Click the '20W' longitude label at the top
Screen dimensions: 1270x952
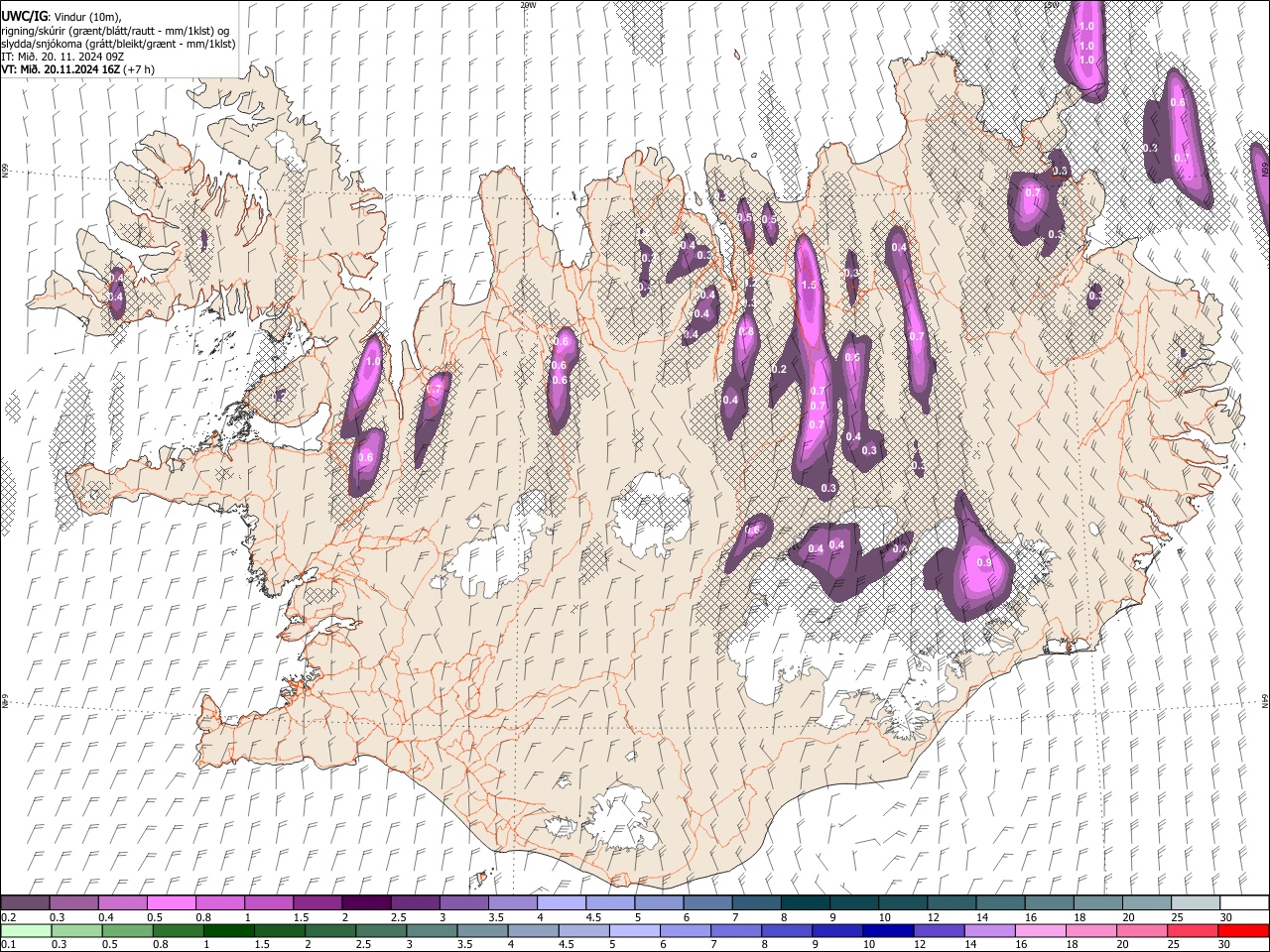click(528, 5)
